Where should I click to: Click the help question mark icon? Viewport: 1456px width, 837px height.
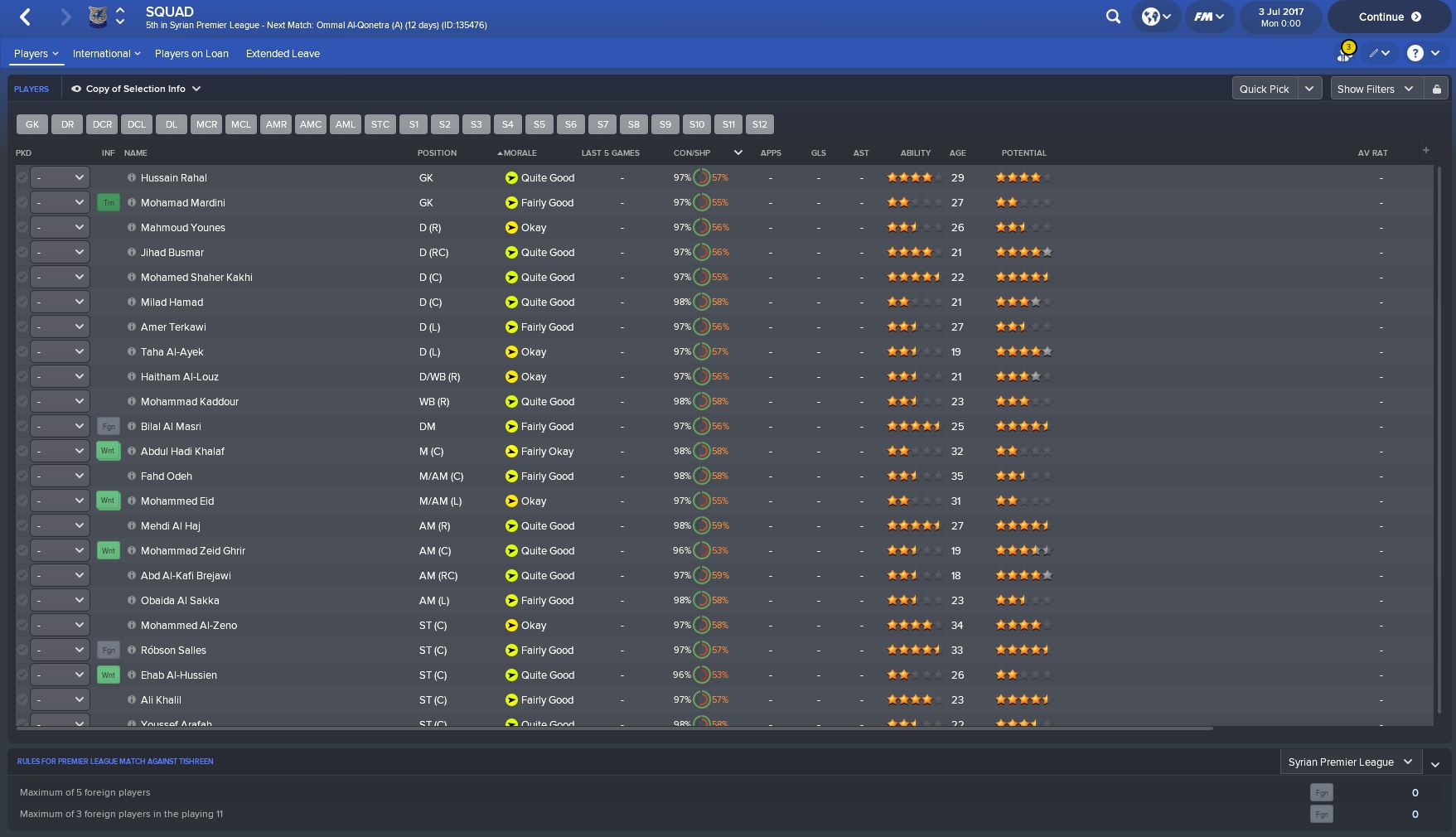[1415, 53]
